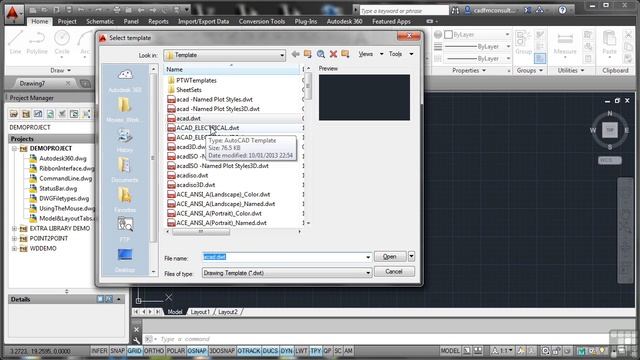Open the PTWTemplates folder
Screen dimensions: 640x360
pos(196,80)
